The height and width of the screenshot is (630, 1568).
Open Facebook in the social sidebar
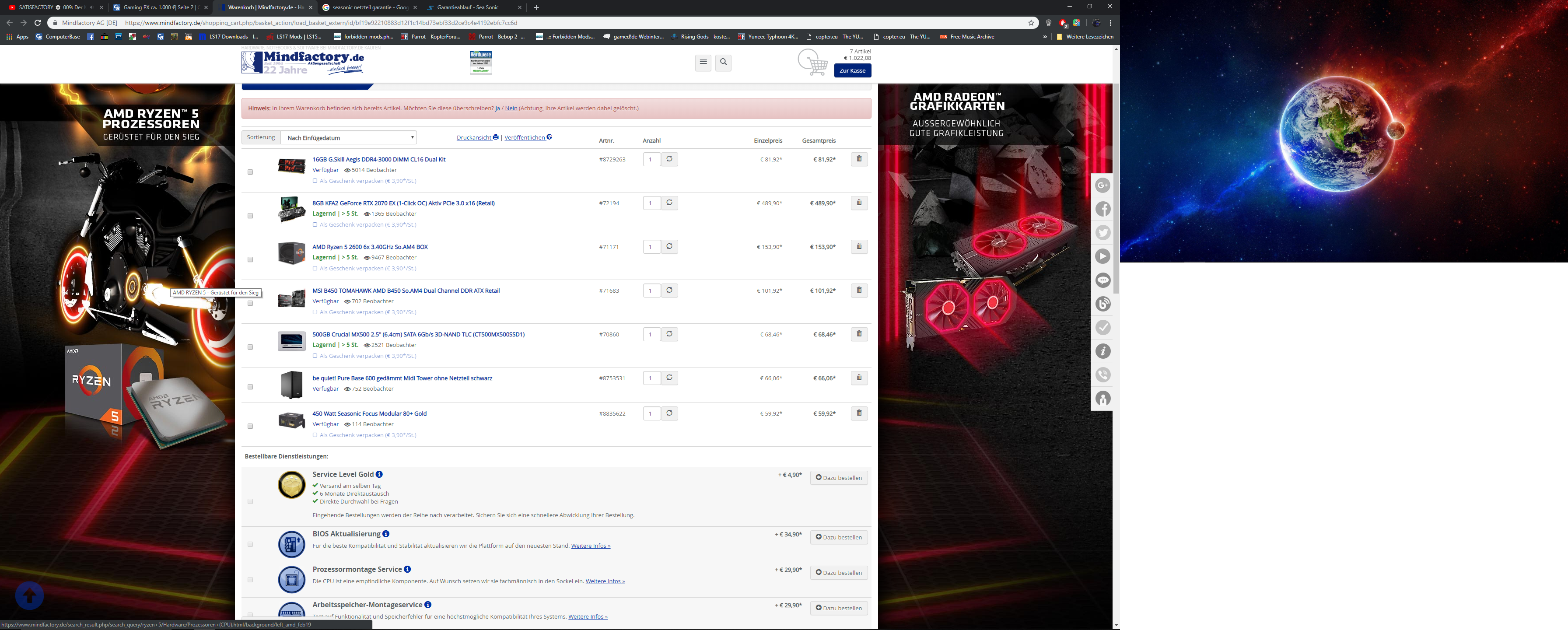click(x=1102, y=209)
